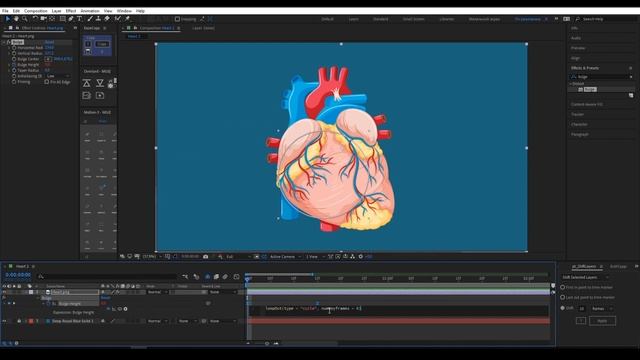Open the Effect menu

coord(71,11)
